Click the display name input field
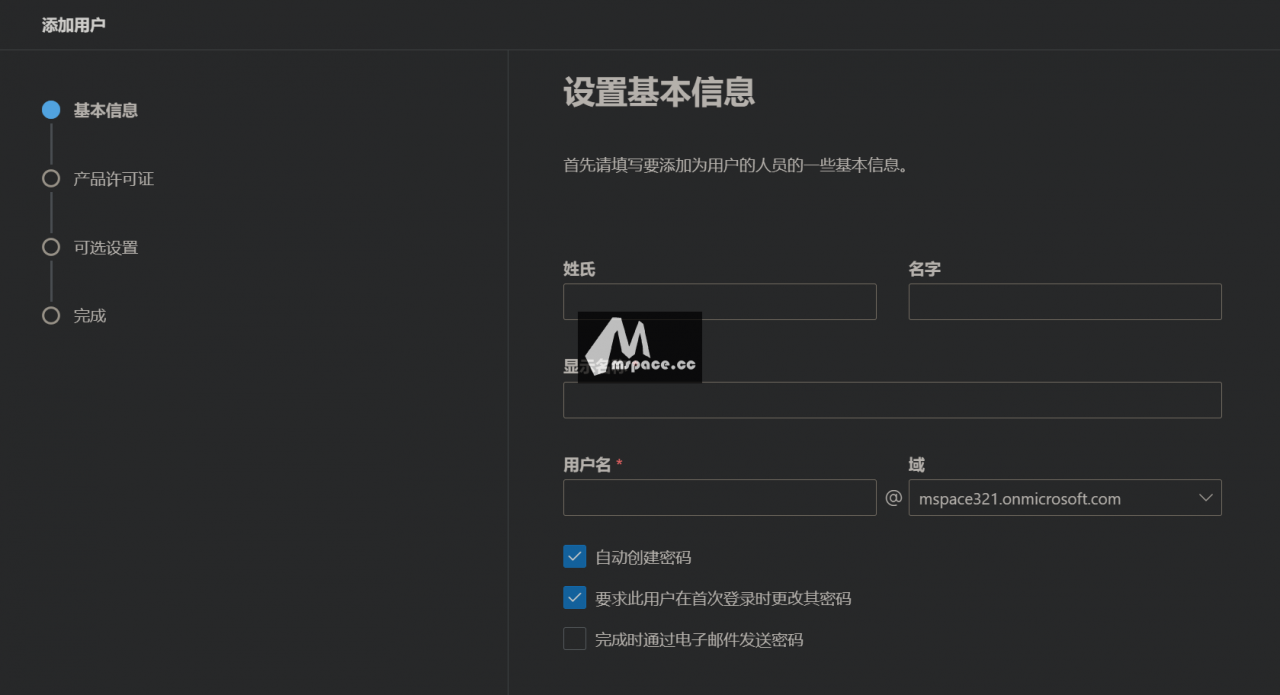Viewport: 1280px width, 695px height. pos(892,400)
